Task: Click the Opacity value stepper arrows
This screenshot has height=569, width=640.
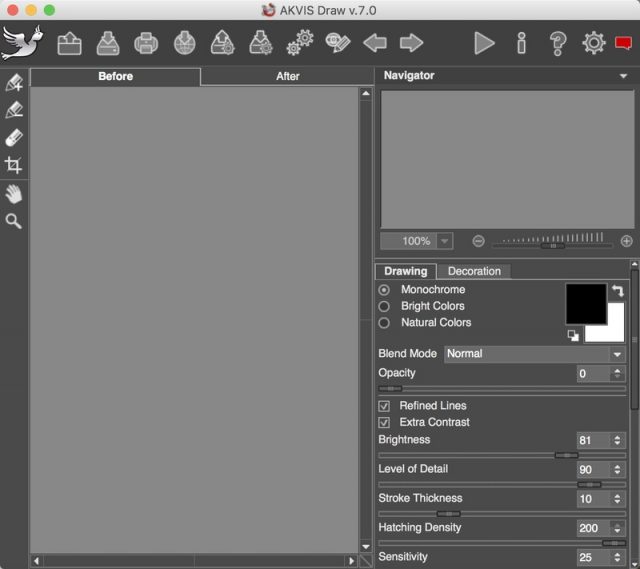Action: pyautogui.click(x=617, y=373)
